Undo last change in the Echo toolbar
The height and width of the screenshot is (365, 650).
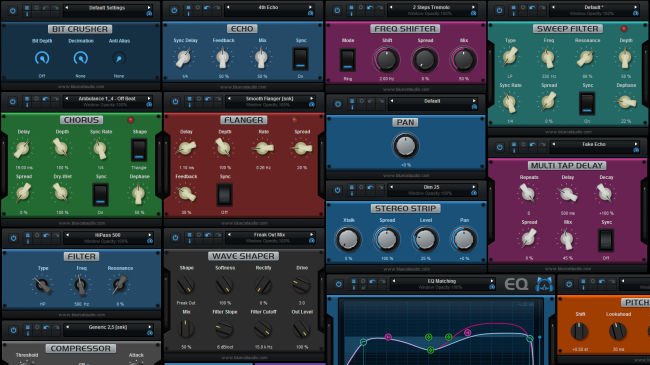tap(207, 7)
